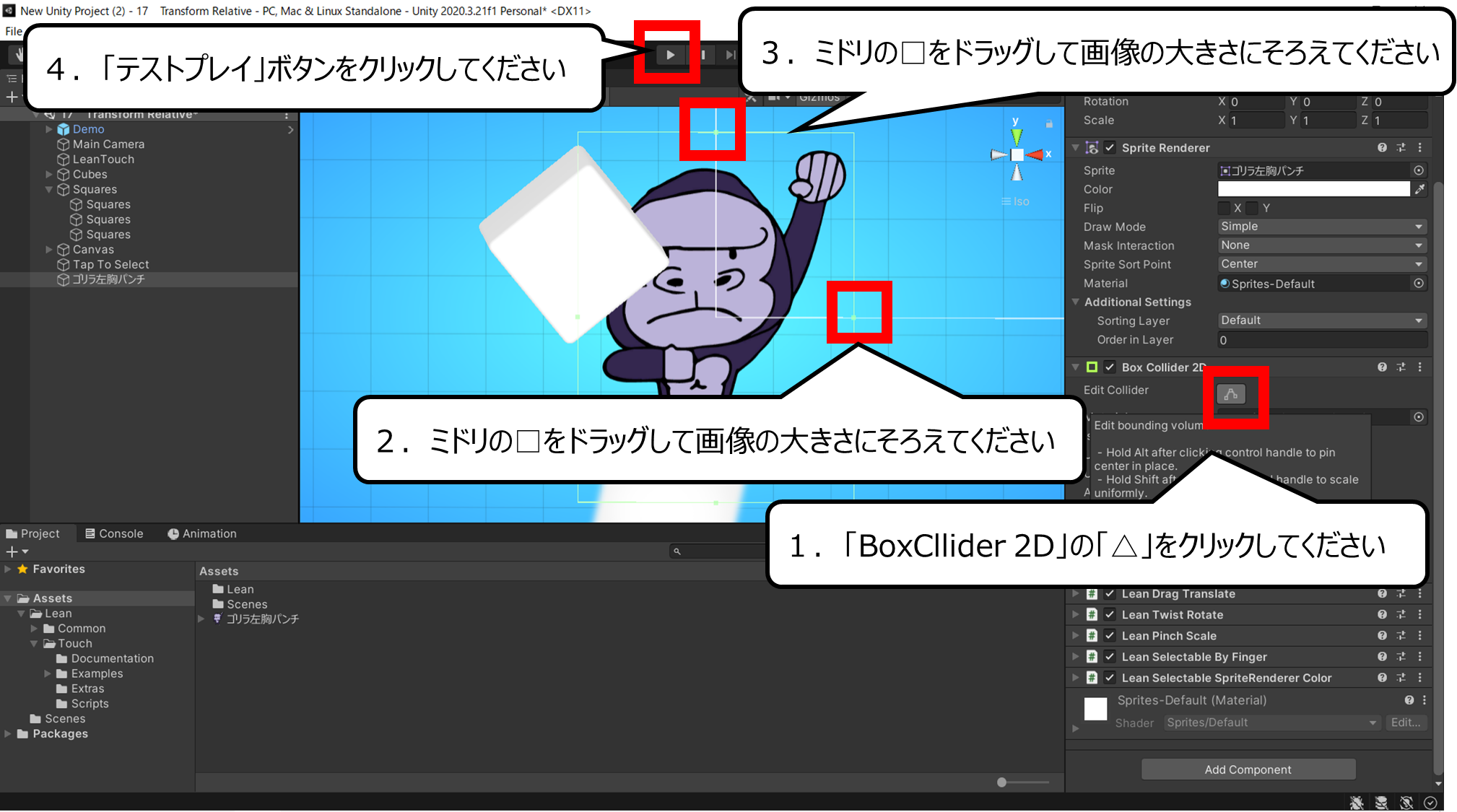
Task: Open the Scripts folder in Project tree
Action: 90,703
